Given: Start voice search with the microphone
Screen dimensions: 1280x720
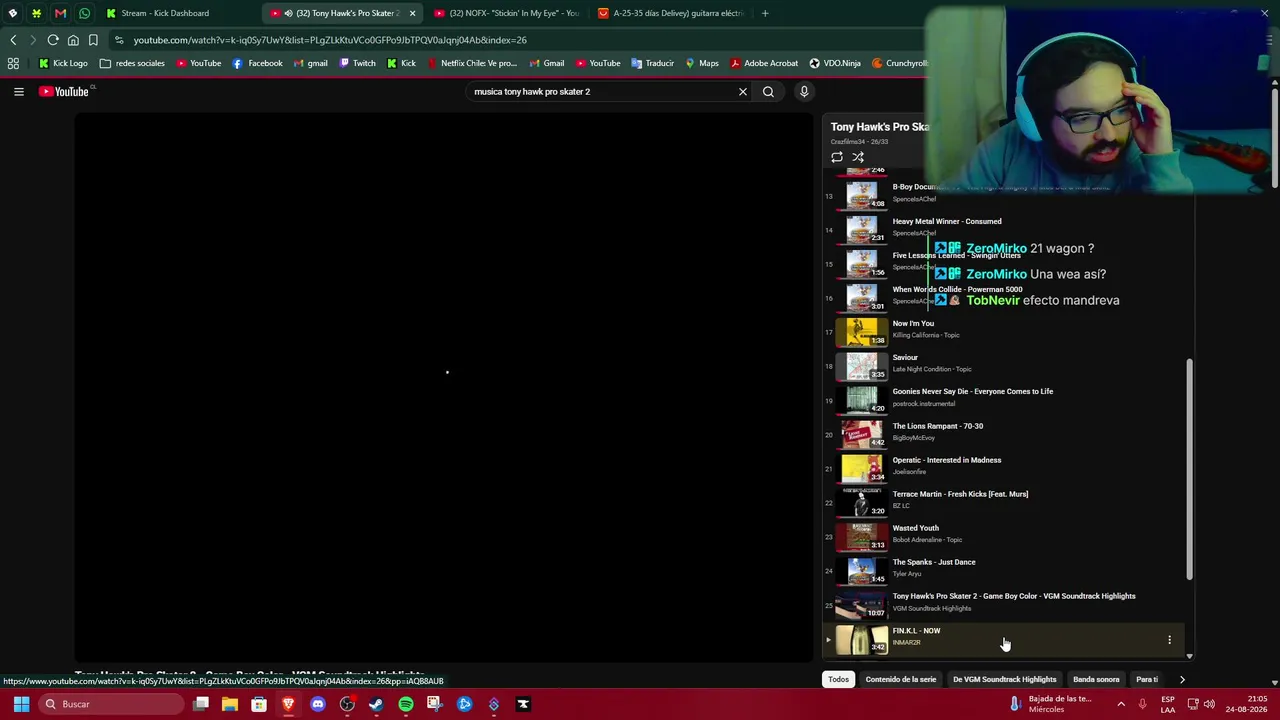Looking at the screenshot, I should click(x=804, y=92).
